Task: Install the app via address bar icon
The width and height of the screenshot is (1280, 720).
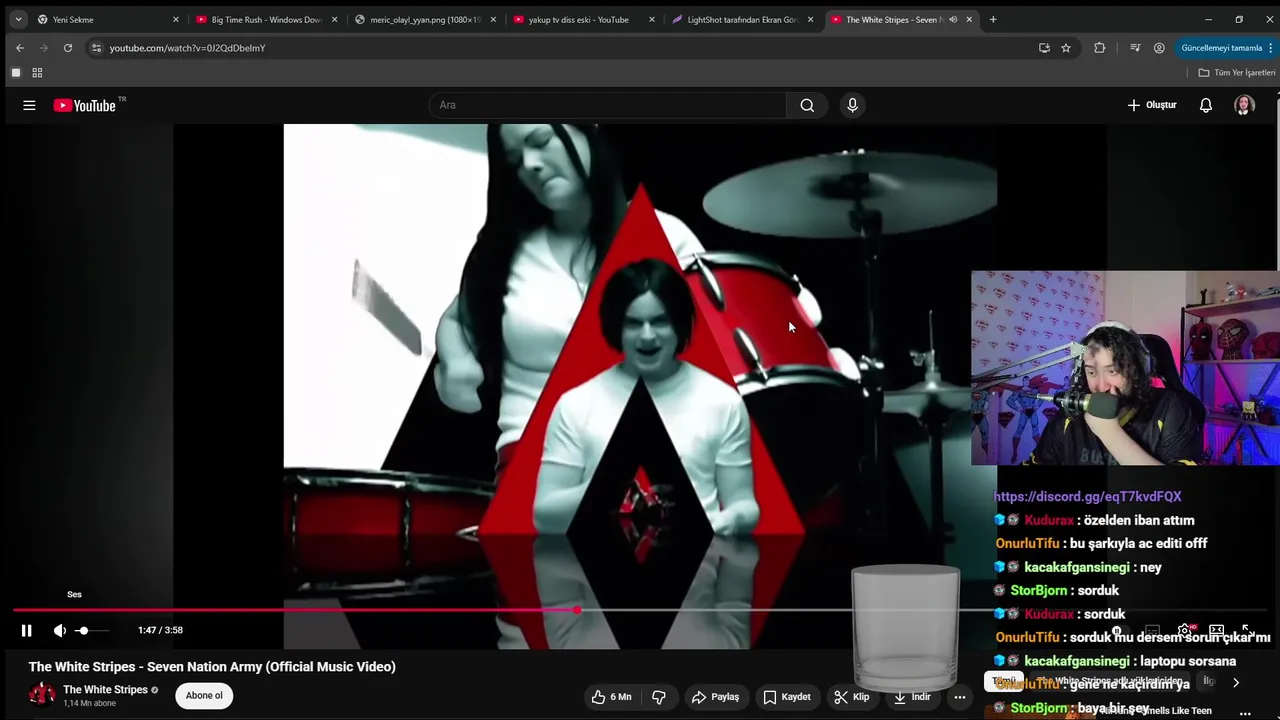Action: click(1044, 48)
